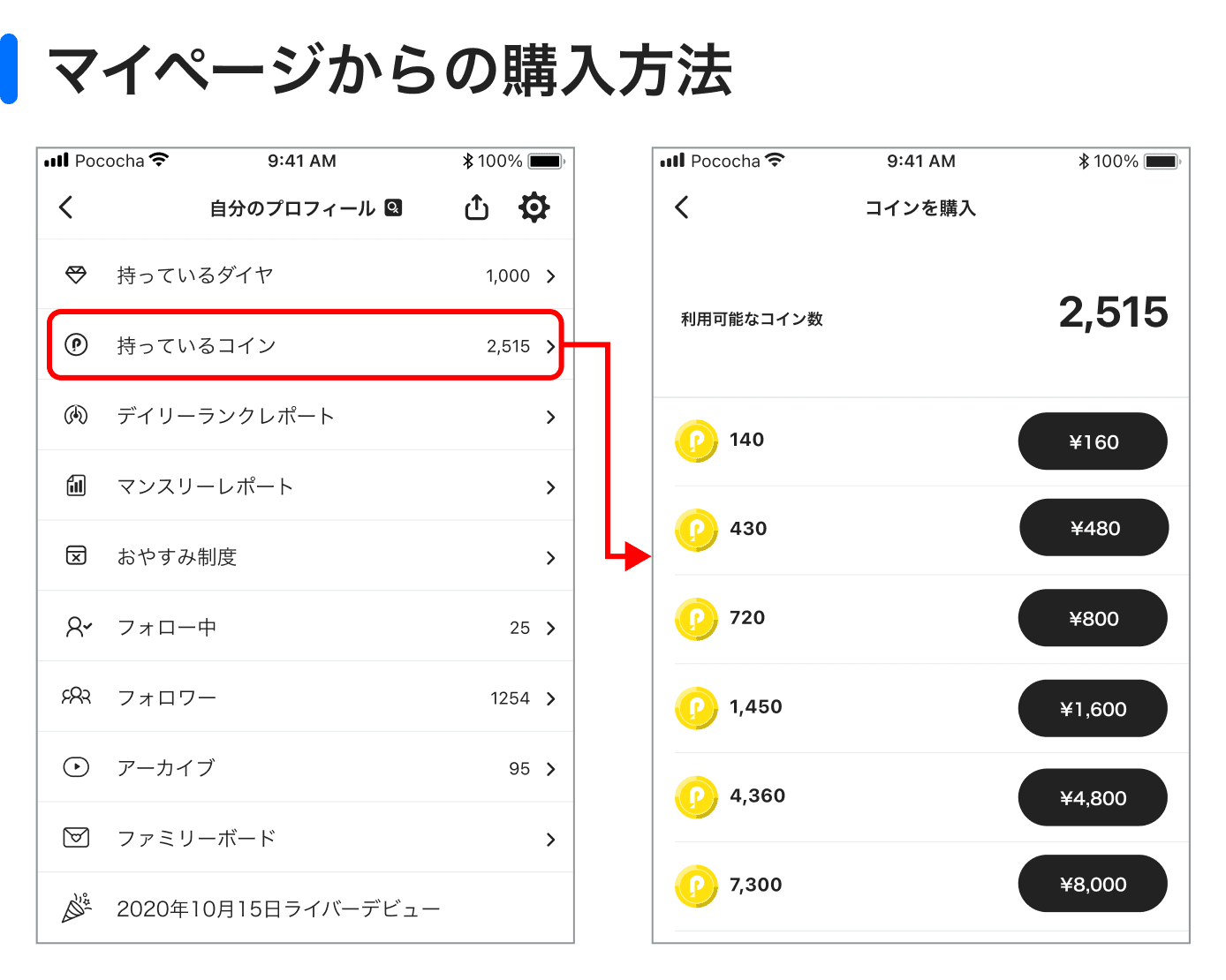Tap the 自分のプロフィール title
Viewport: 1226px width, 980px height.
pos(292,208)
